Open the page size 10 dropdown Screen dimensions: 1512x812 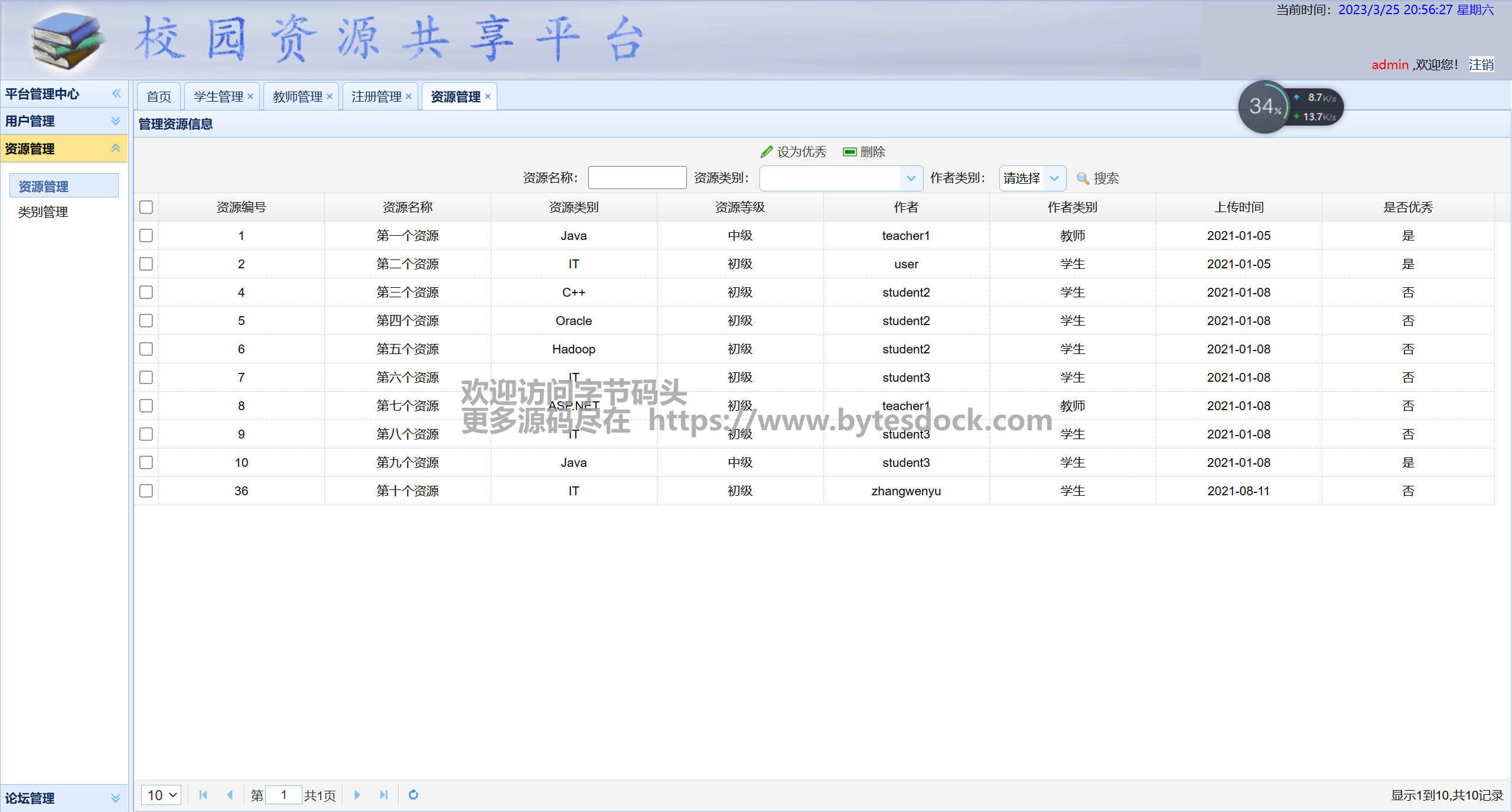pos(161,795)
